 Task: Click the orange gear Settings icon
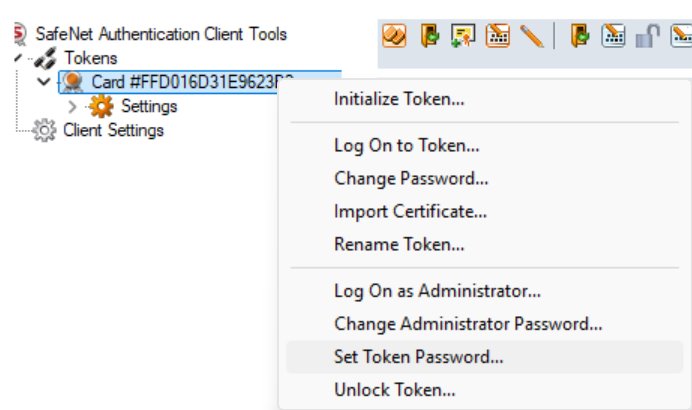point(101,106)
